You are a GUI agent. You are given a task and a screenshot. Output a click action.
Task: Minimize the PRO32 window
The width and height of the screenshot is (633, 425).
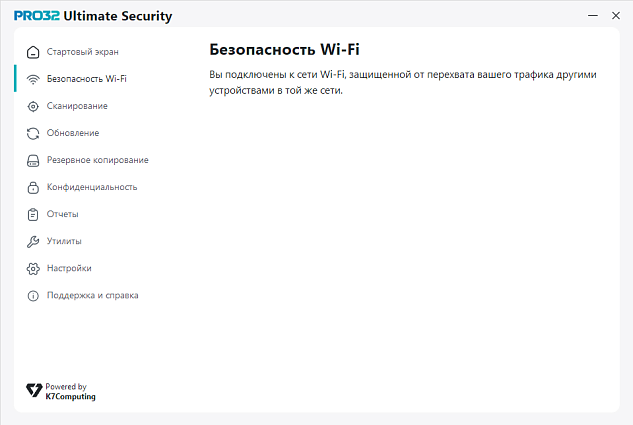click(593, 15)
